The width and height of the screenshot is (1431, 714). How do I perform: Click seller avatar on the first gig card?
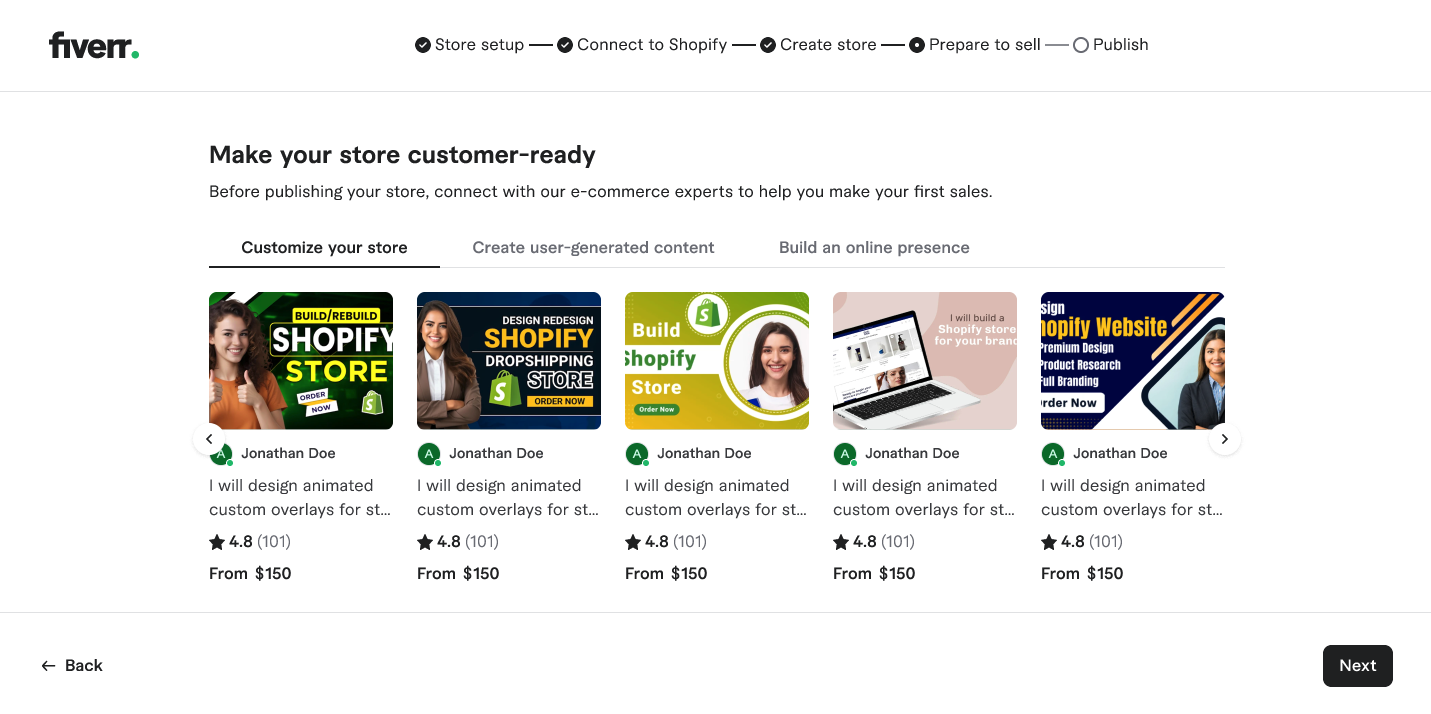click(221, 454)
